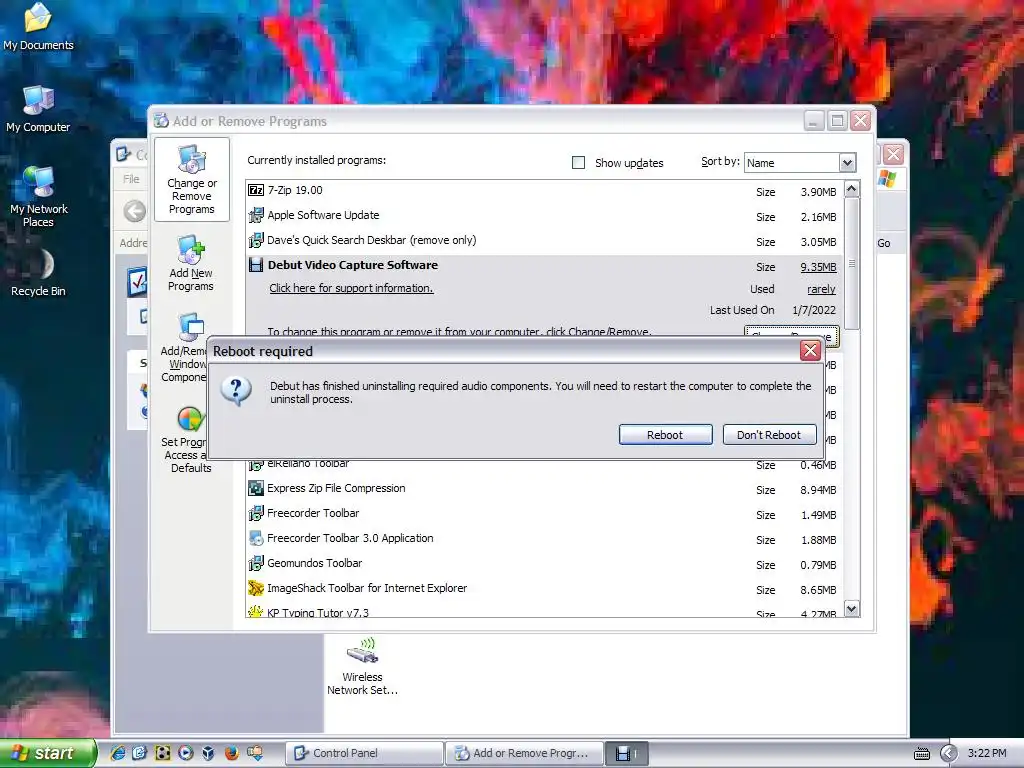The width and height of the screenshot is (1024, 768).
Task: Open File menu in Control Panel window
Action: pos(131,179)
